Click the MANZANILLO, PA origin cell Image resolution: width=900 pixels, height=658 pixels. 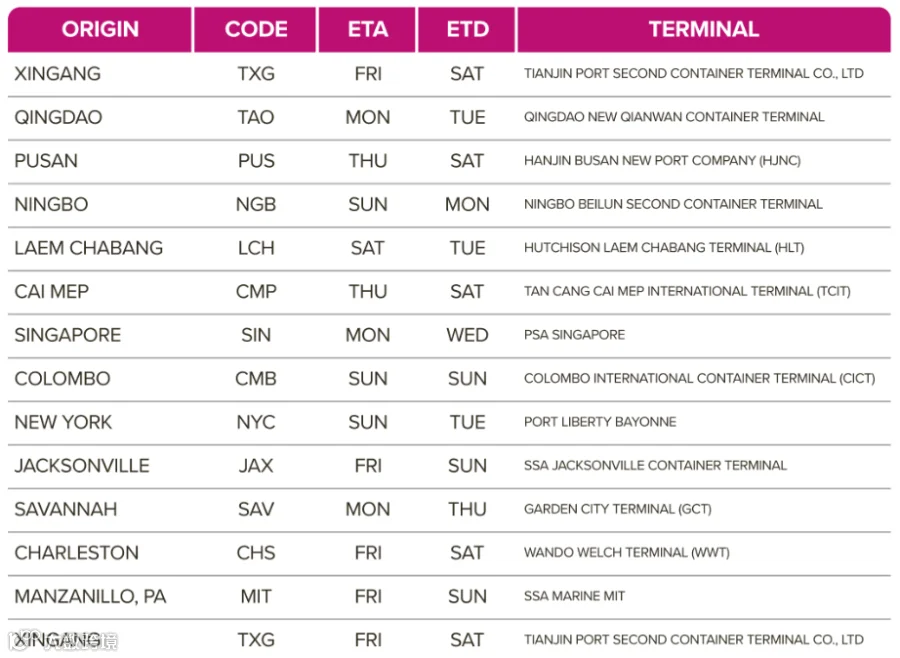pos(90,597)
